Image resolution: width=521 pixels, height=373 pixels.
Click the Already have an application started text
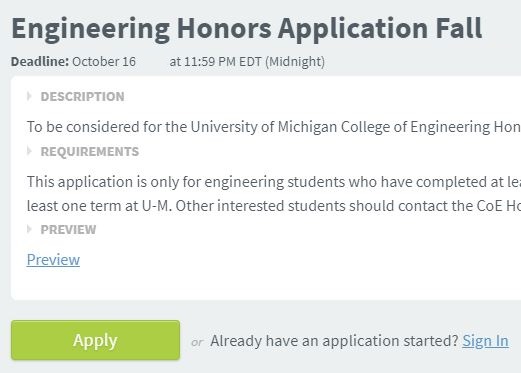pyautogui.click(x=335, y=341)
